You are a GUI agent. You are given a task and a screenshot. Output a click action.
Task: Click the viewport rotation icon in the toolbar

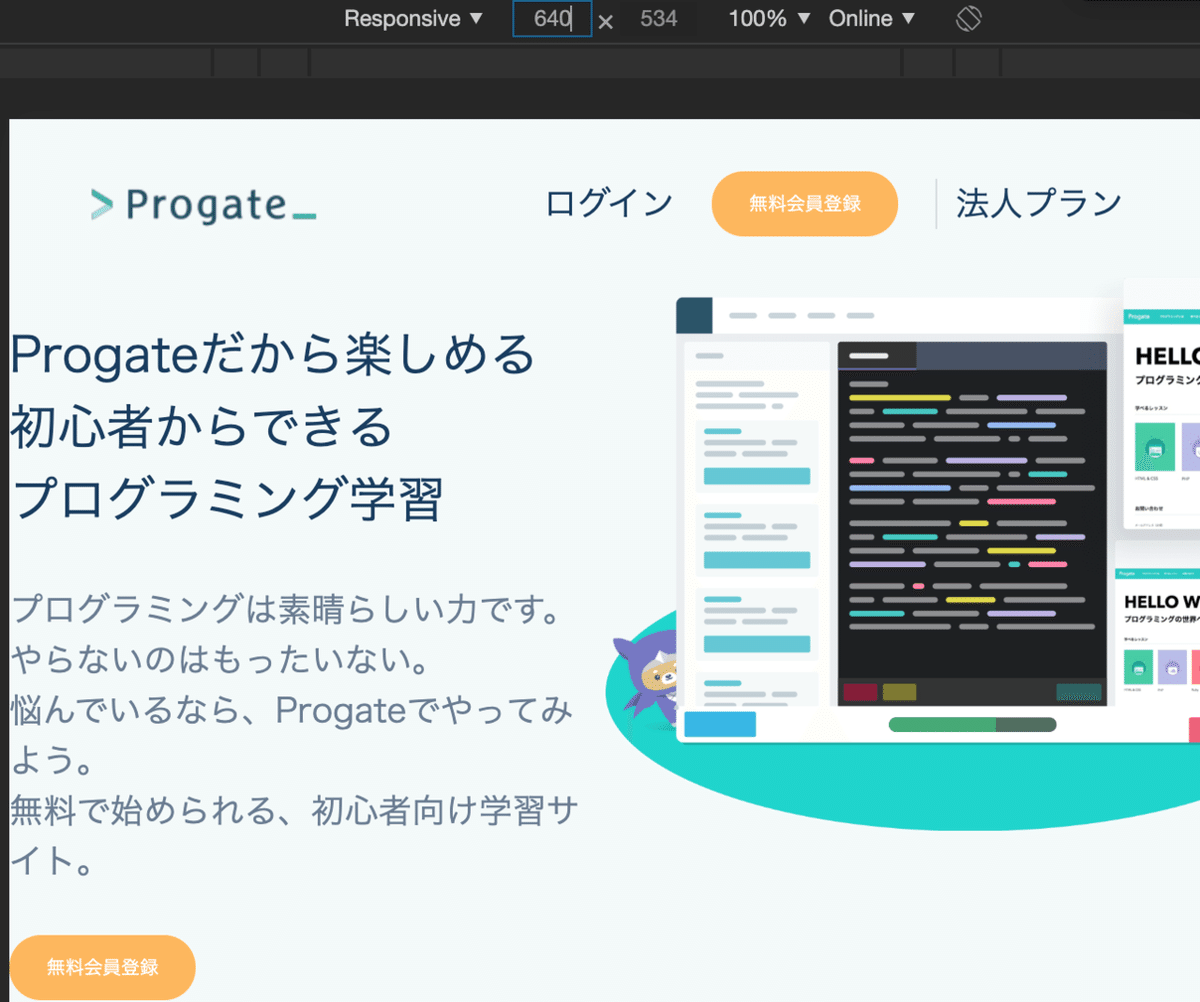(968, 18)
